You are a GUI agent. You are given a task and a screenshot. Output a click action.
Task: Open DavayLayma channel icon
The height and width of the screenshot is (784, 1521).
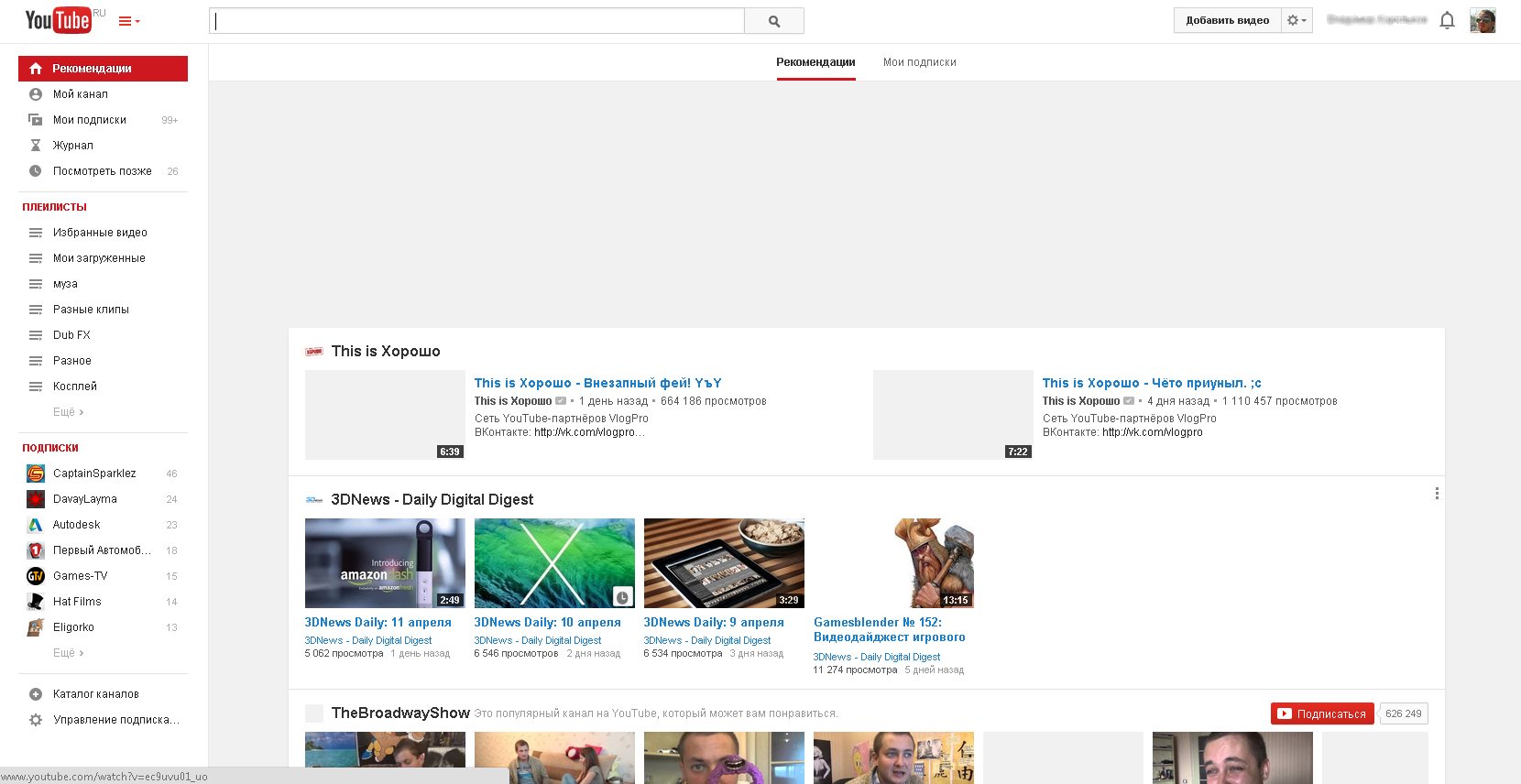pos(36,499)
